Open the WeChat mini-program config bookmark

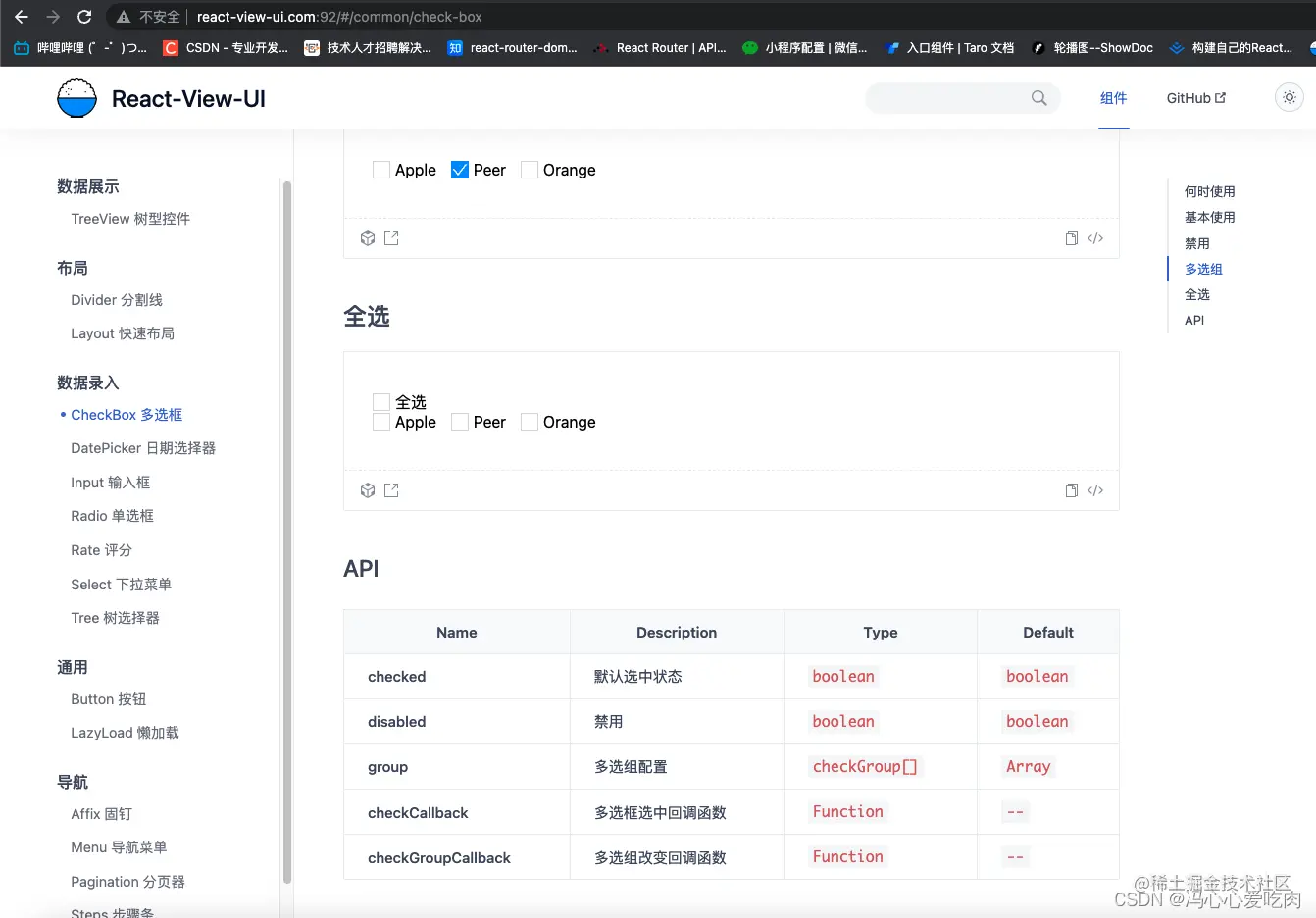(805, 47)
